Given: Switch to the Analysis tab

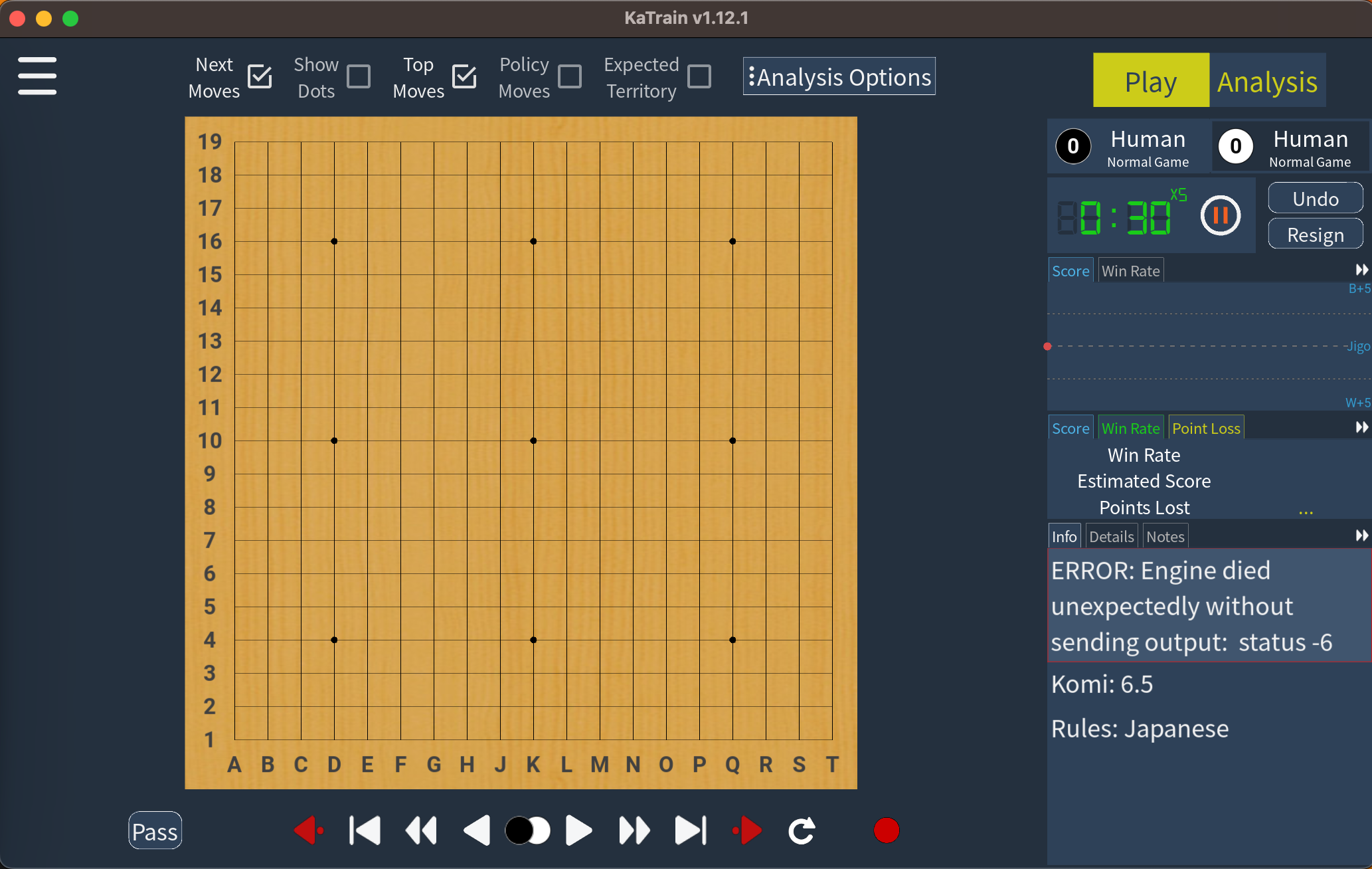Looking at the screenshot, I should tap(1267, 81).
